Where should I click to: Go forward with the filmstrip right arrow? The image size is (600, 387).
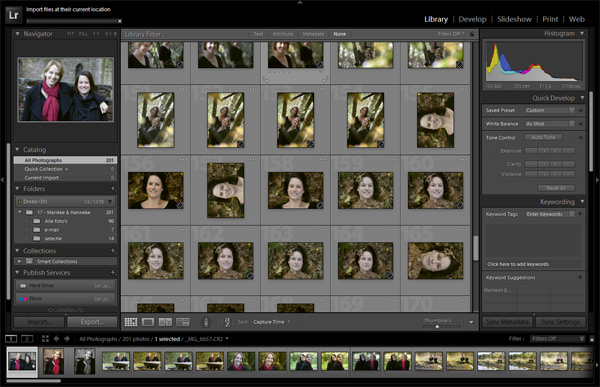point(67,339)
